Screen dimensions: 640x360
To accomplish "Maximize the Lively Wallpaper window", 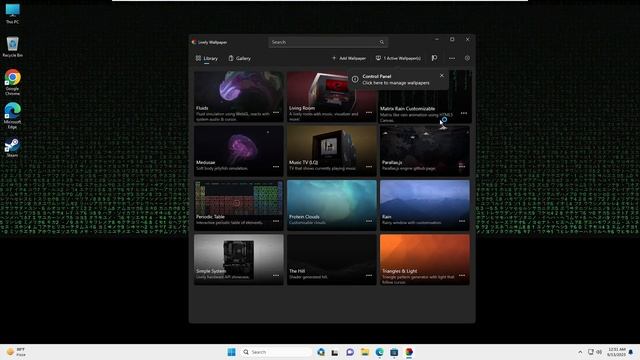I will [x=452, y=39].
